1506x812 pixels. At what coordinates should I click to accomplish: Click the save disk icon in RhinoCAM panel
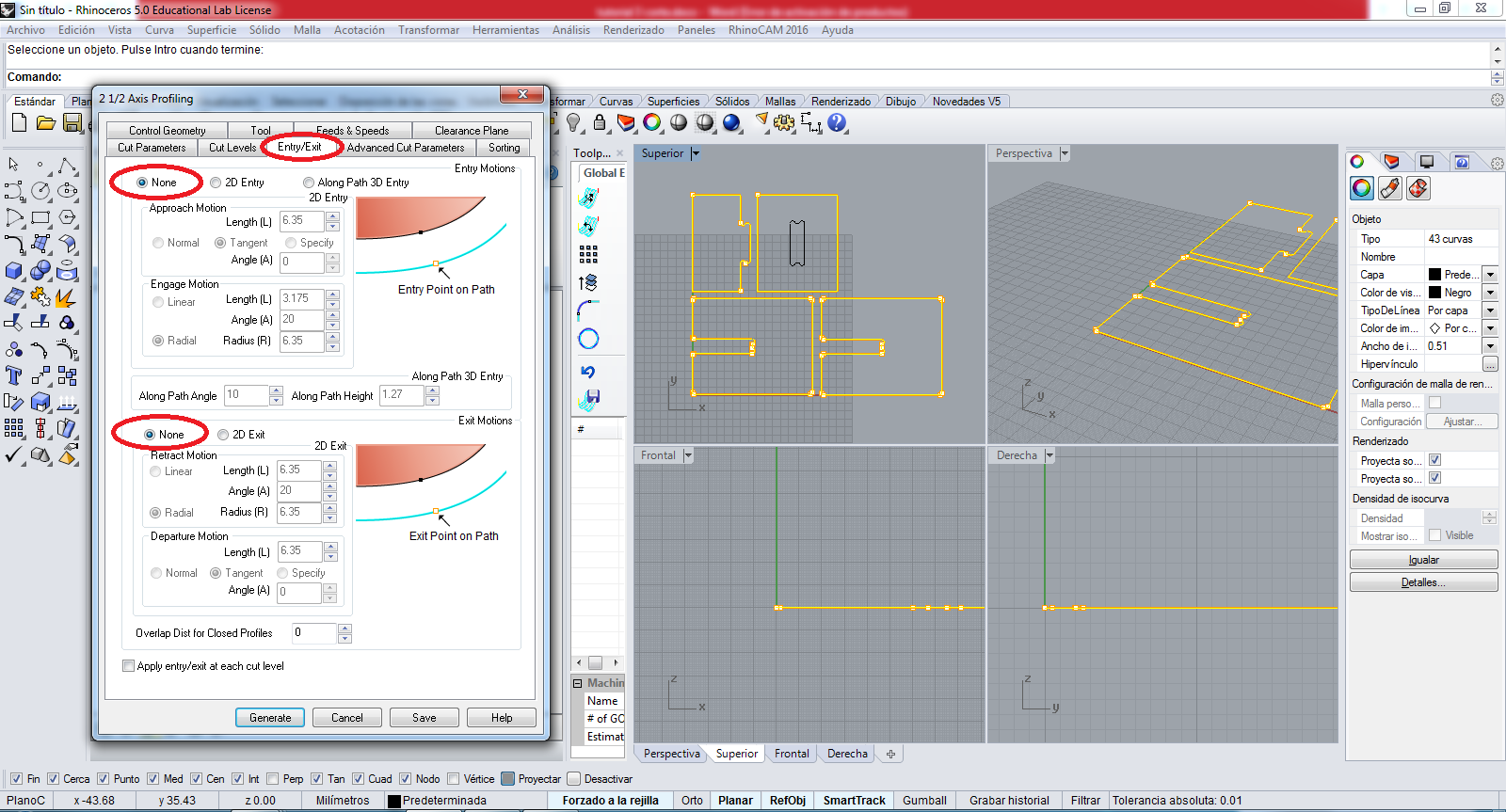point(589,402)
